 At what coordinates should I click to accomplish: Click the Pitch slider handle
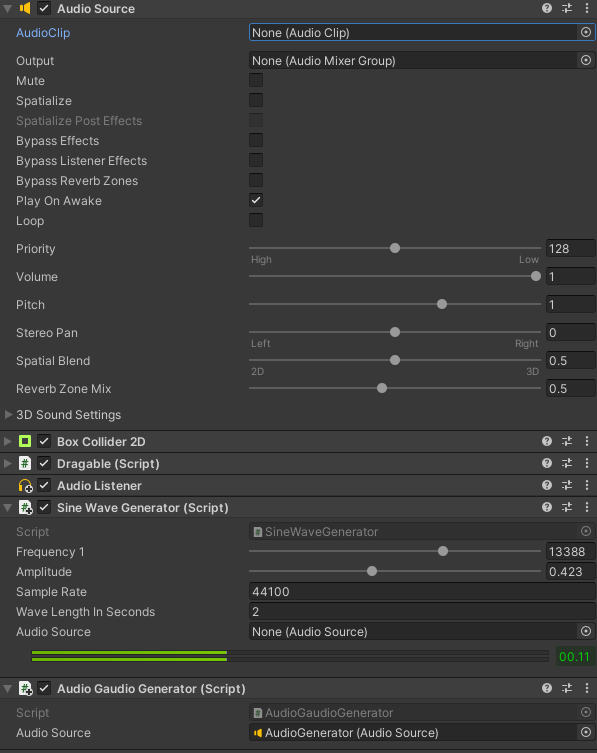coord(442,304)
